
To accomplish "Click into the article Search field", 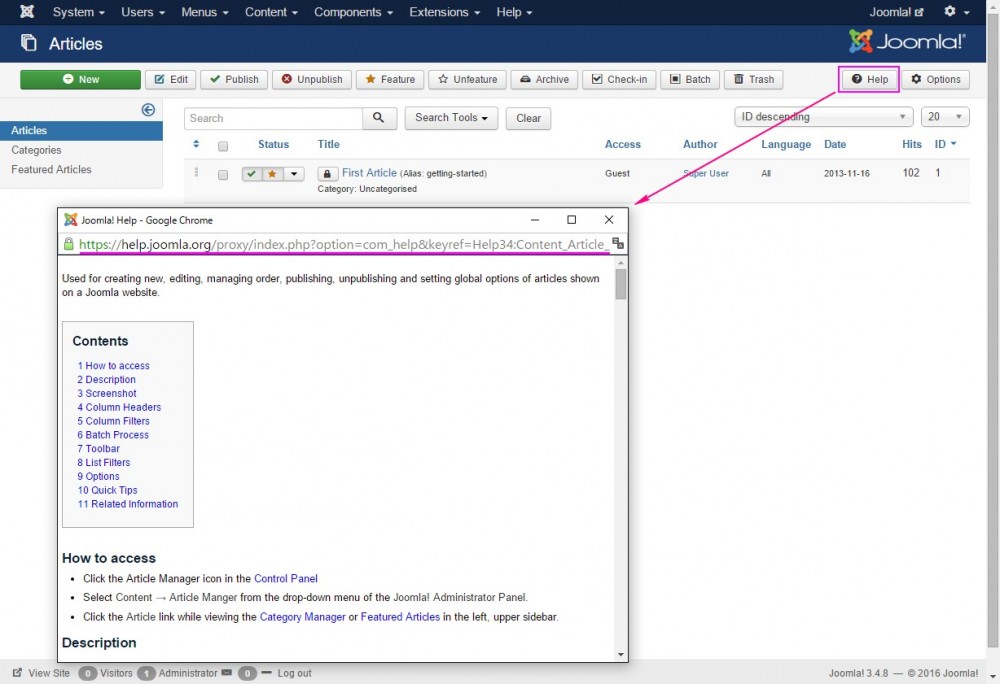I will [x=272, y=118].
